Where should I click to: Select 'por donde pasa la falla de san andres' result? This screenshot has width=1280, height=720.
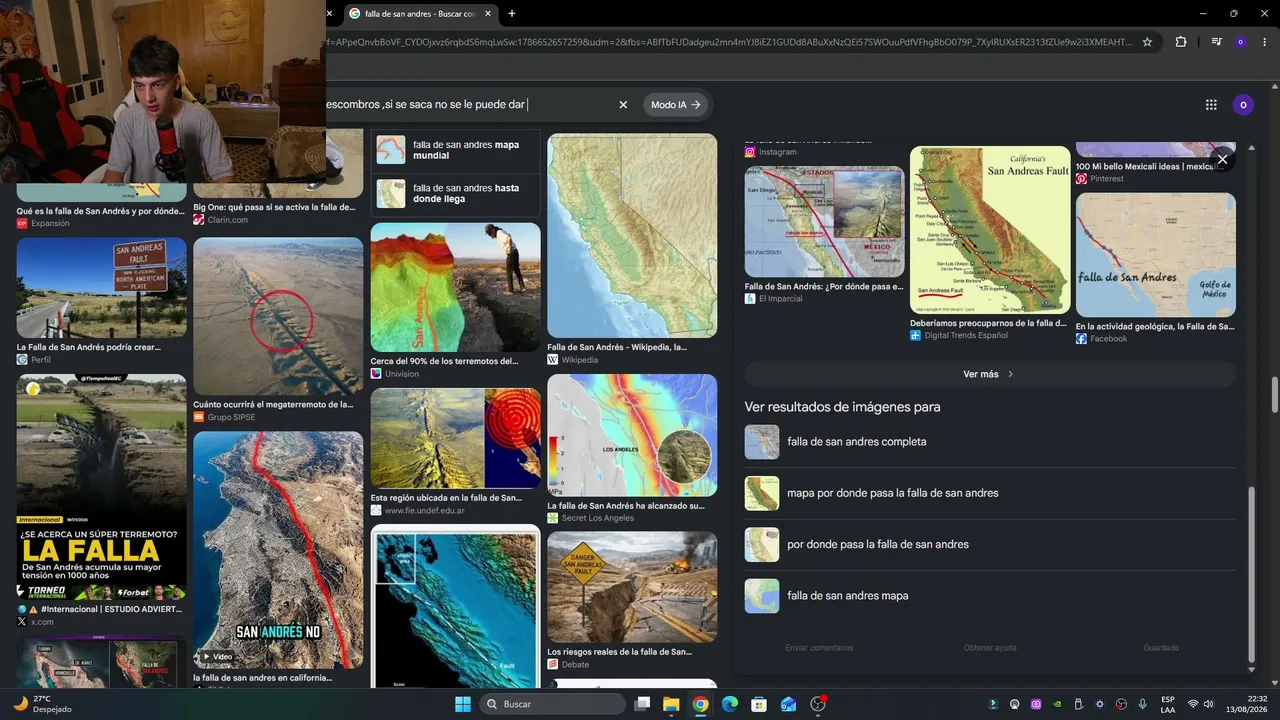click(x=990, y=544)
